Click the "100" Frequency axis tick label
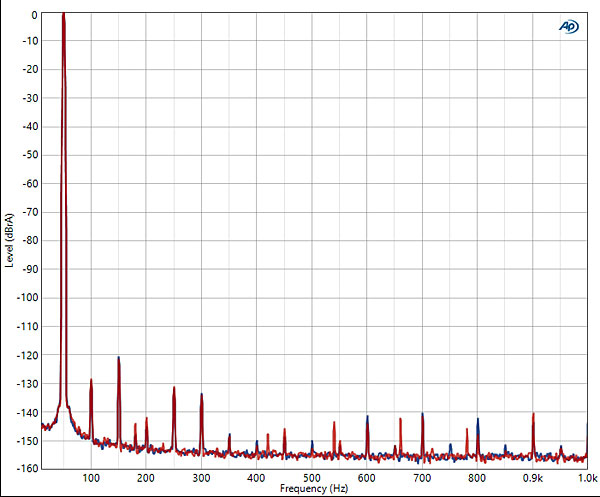This screenshot has width=600, height=497. pyautogui.click(x=91, y=478)
